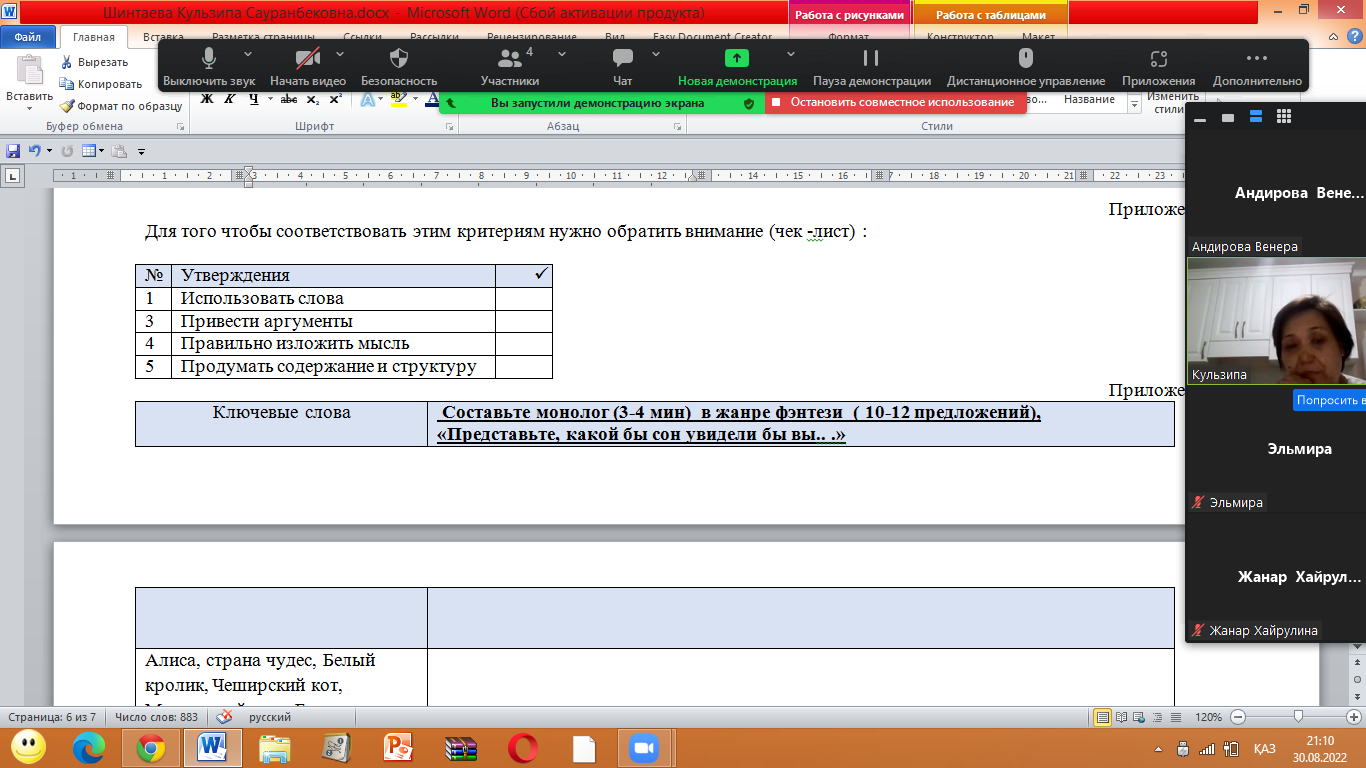Select the Главная ribbon tab
This screenshot has height=768, width=1366.
click(94, 37)
